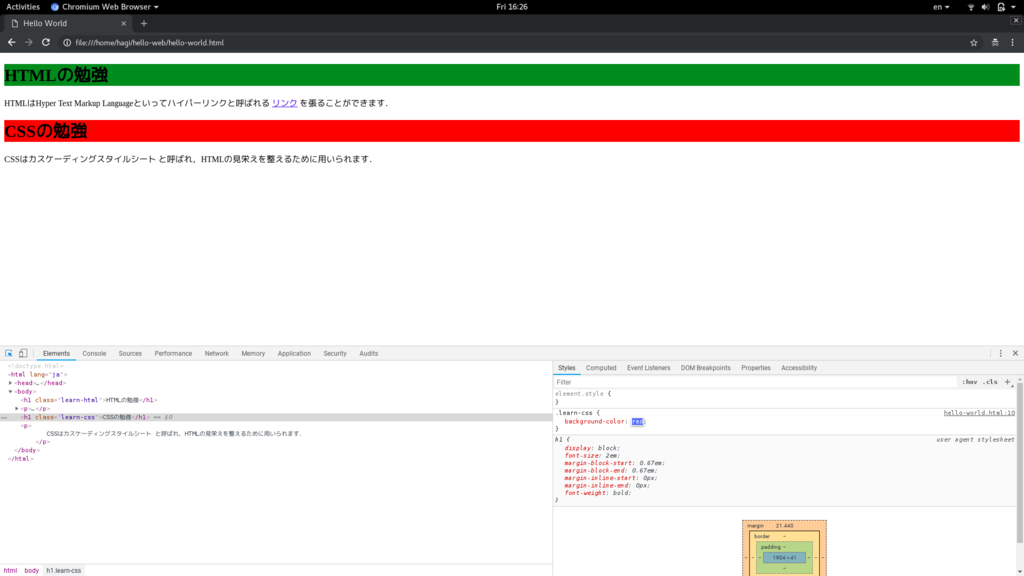
Task: Click the volume icon in top bar
Action: click(985, 7)
